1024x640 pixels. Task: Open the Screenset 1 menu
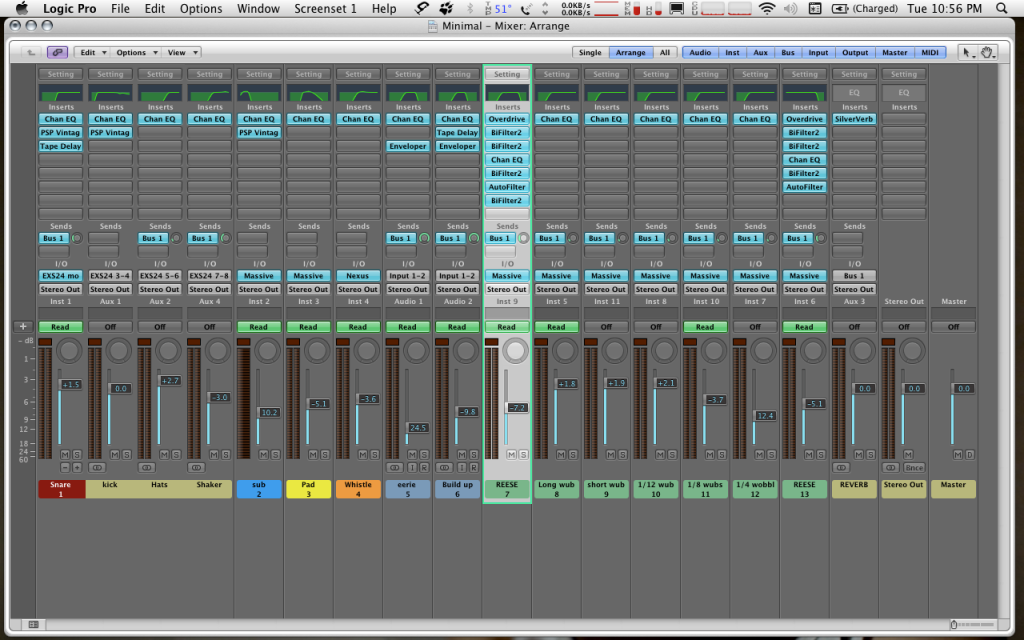point(325,8)
